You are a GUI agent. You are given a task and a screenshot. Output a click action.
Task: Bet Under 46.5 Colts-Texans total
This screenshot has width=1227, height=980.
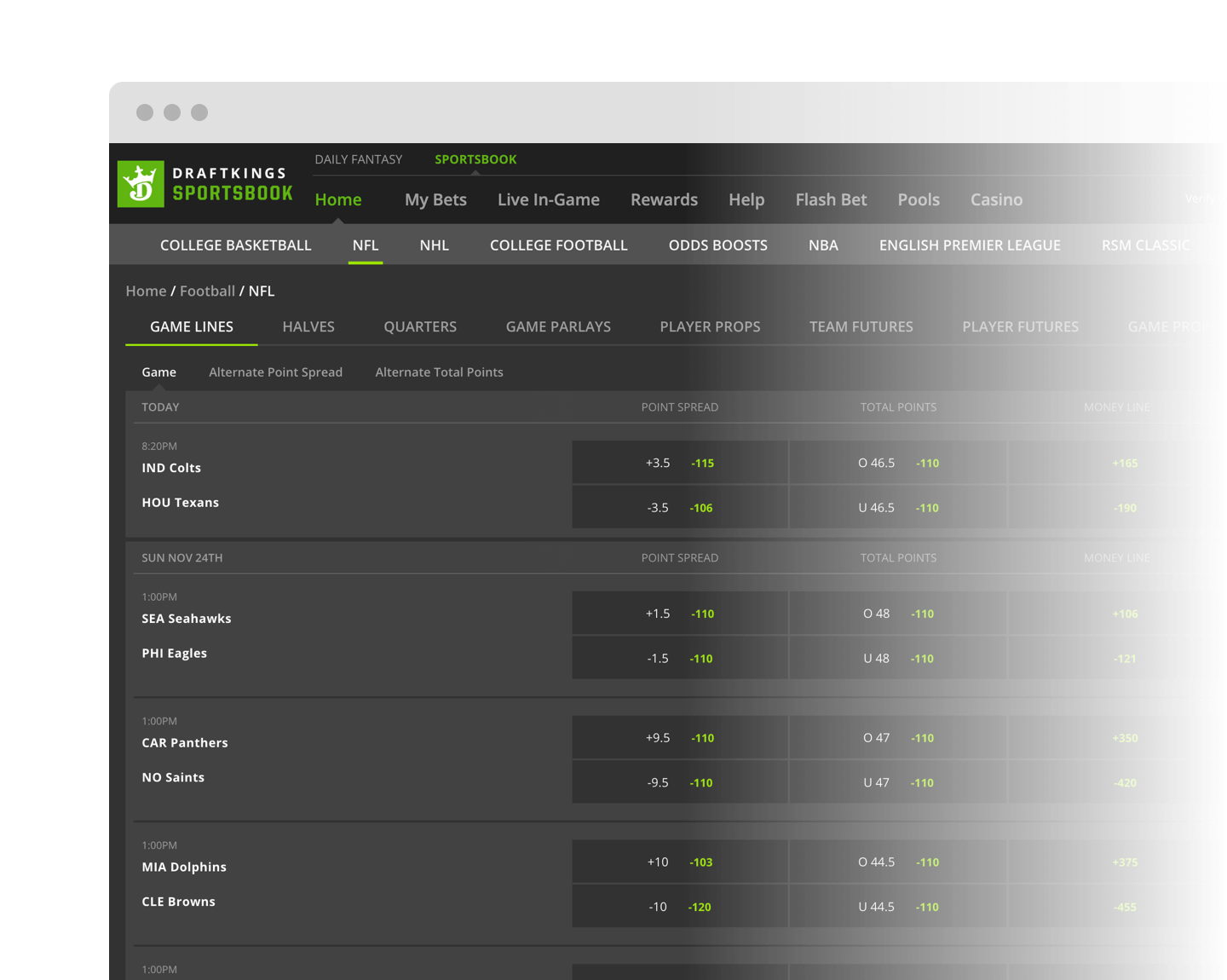click(x=898, y=507)
